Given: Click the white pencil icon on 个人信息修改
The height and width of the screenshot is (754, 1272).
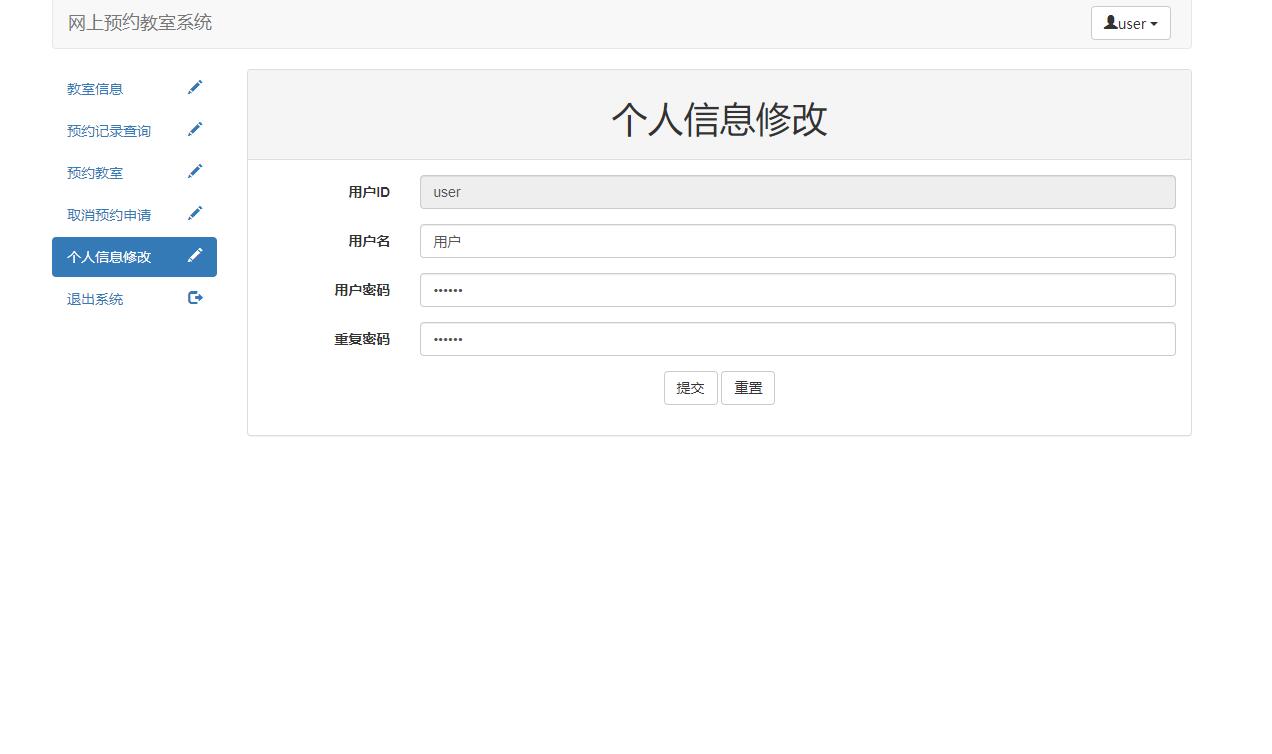Looking at the screenshot, I should (x=195, y=255).
